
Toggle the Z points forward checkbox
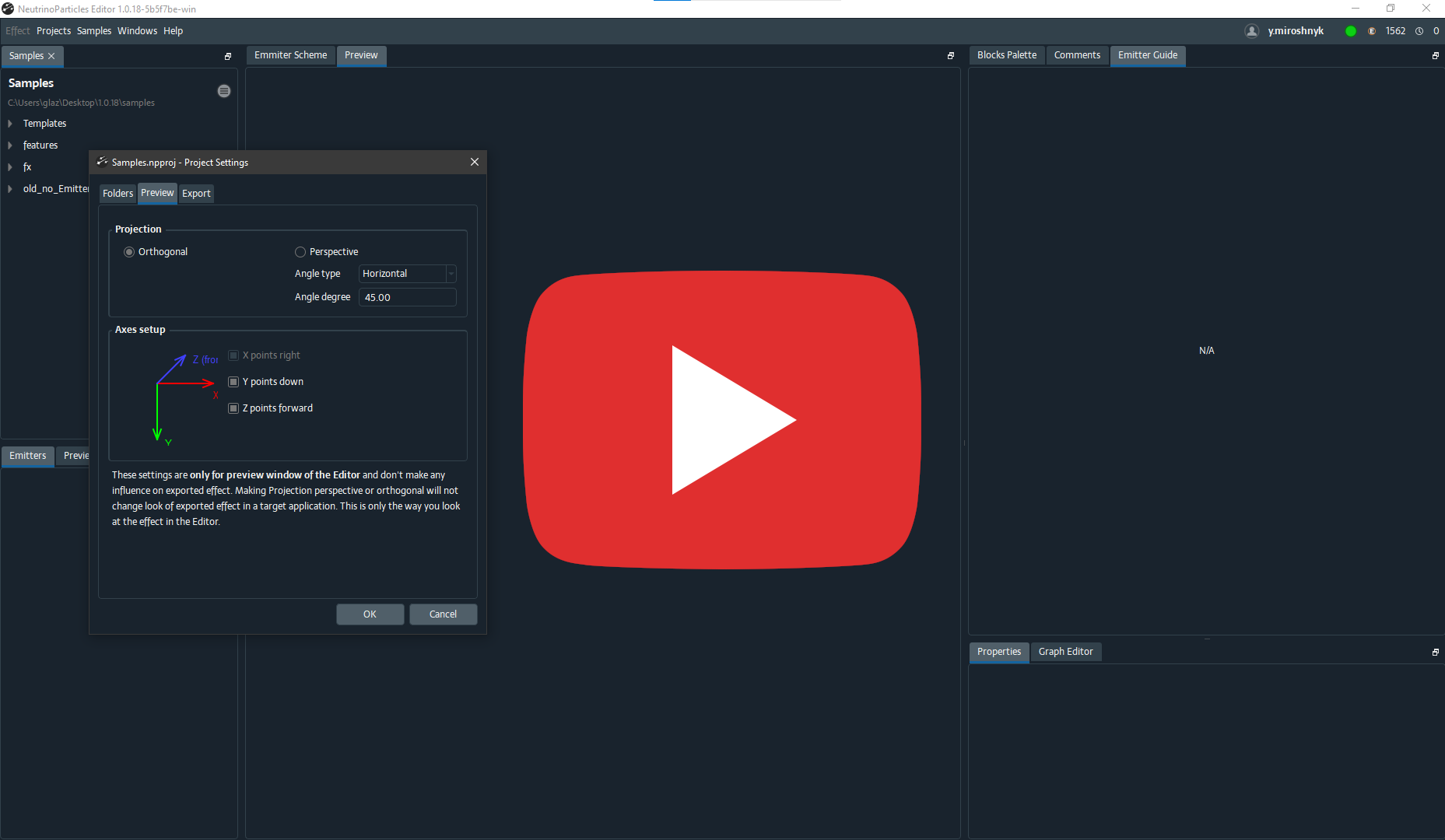point(233,408)
